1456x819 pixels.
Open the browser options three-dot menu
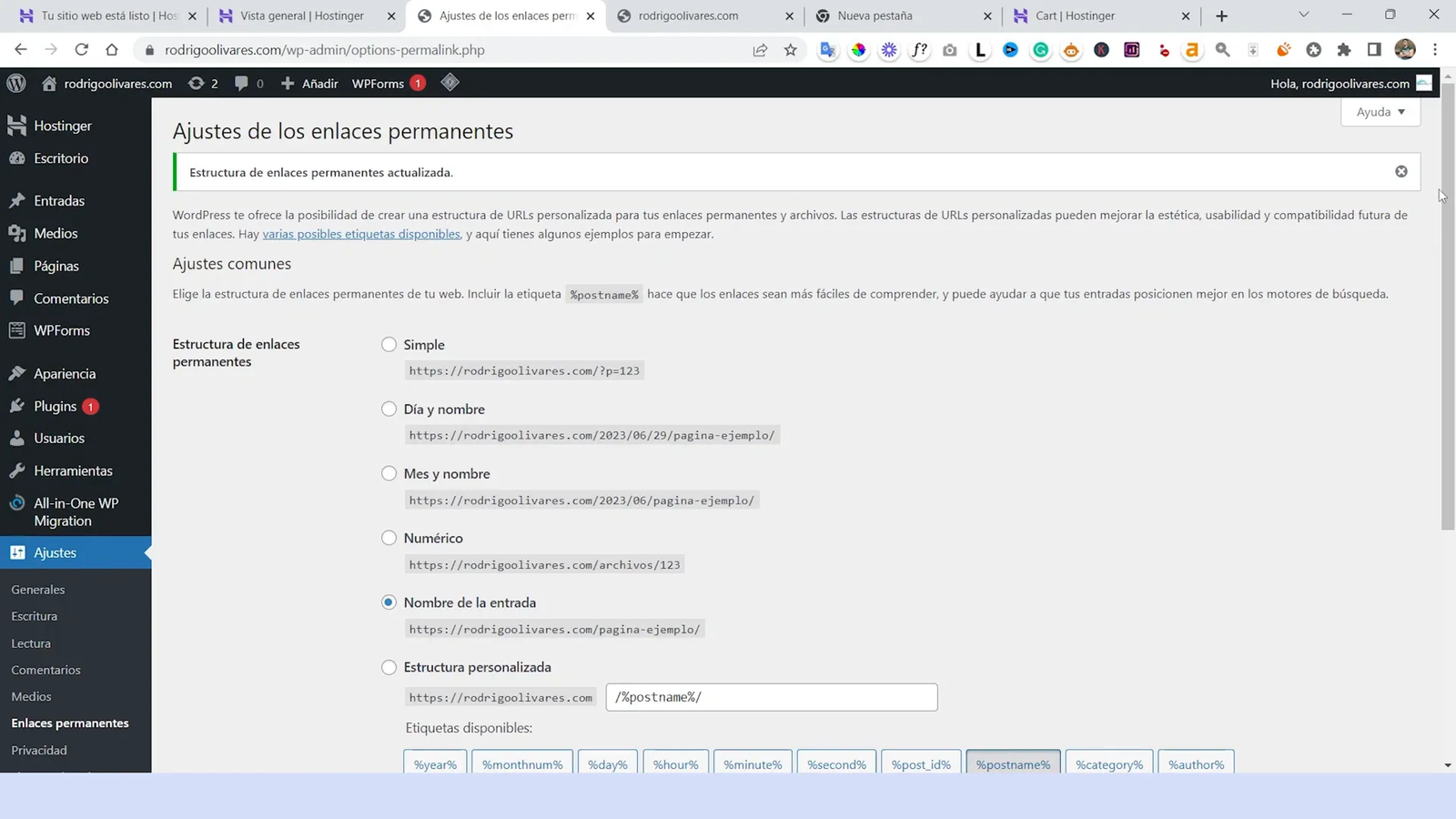(x=1435, y=50)
